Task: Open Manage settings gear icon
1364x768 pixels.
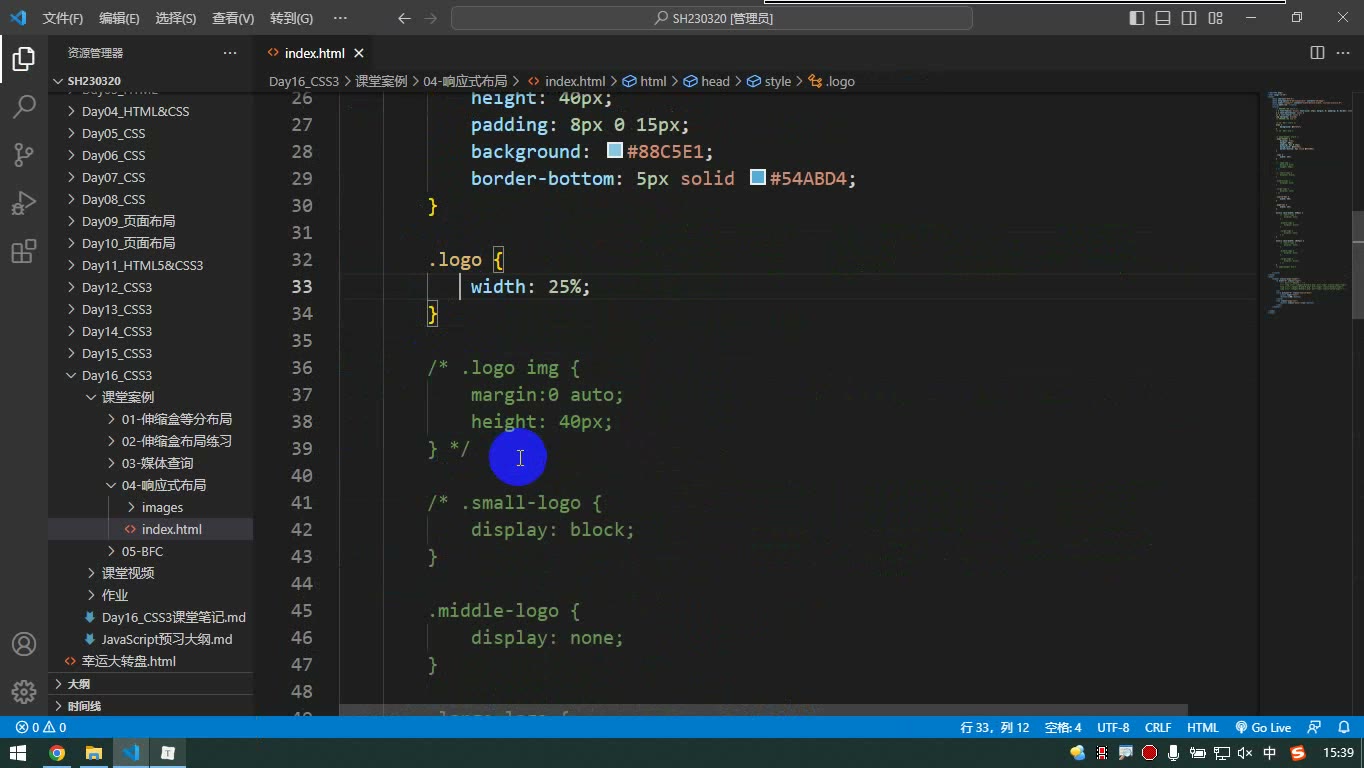Action: [24, 692]
